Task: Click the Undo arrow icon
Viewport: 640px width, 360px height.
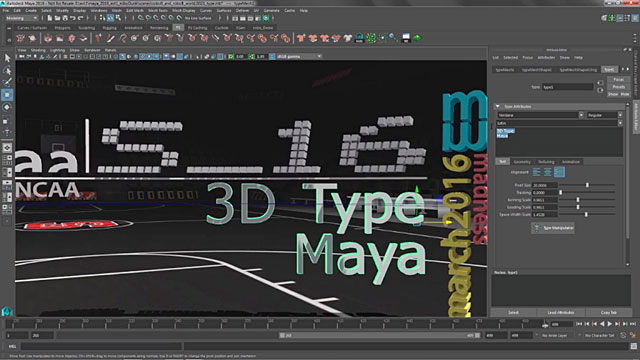Action: pos(73,18)
